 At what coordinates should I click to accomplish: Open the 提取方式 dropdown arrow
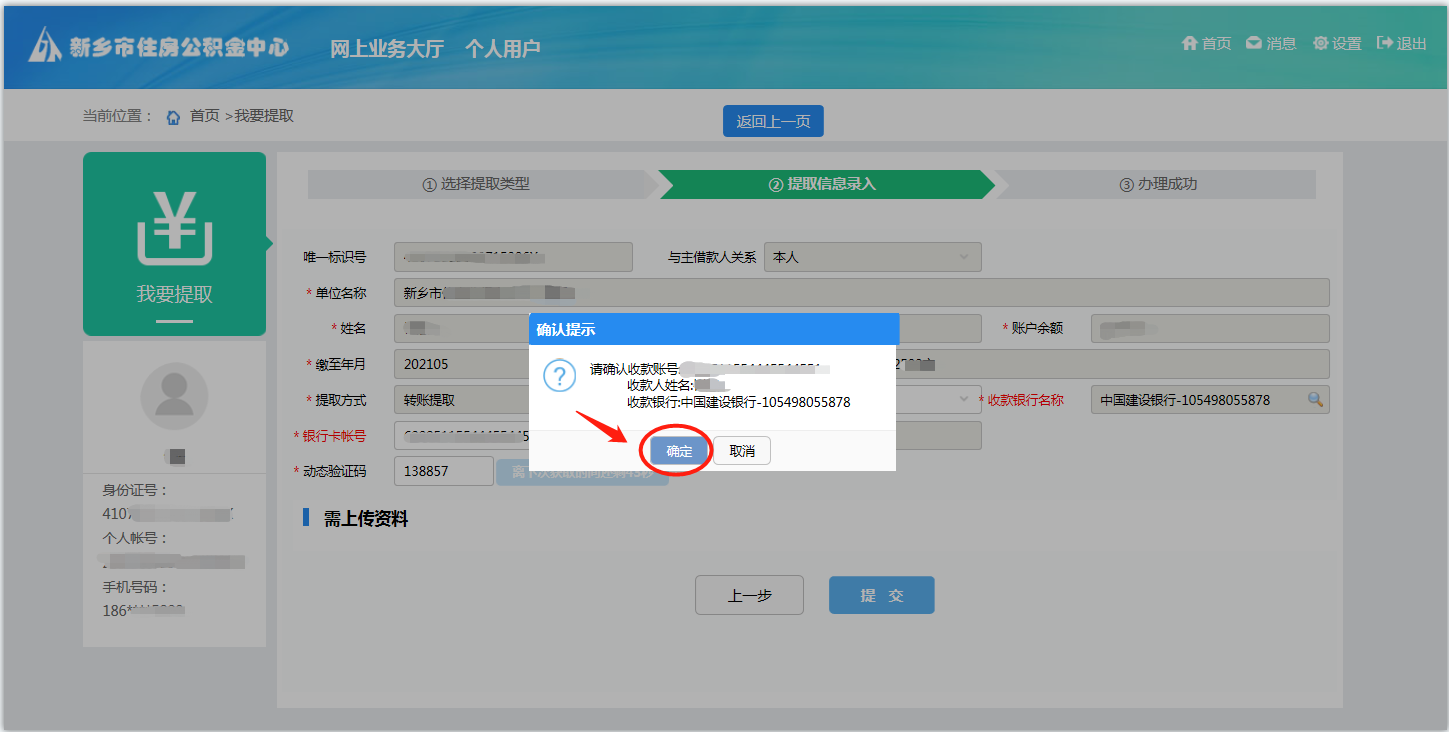(964, 400)
